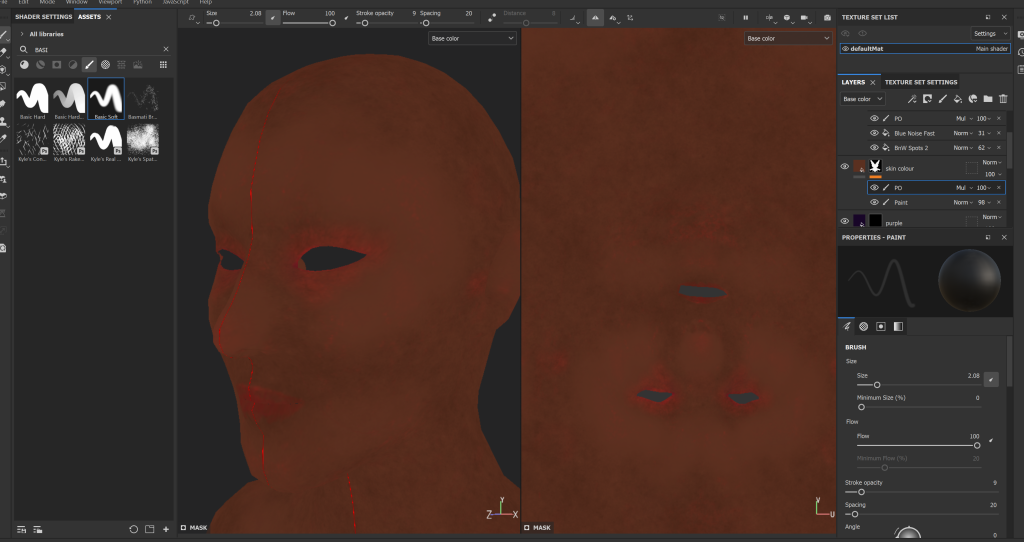Open the Alpha tab in Properties

pyautogui.click(x=863, y=327)
